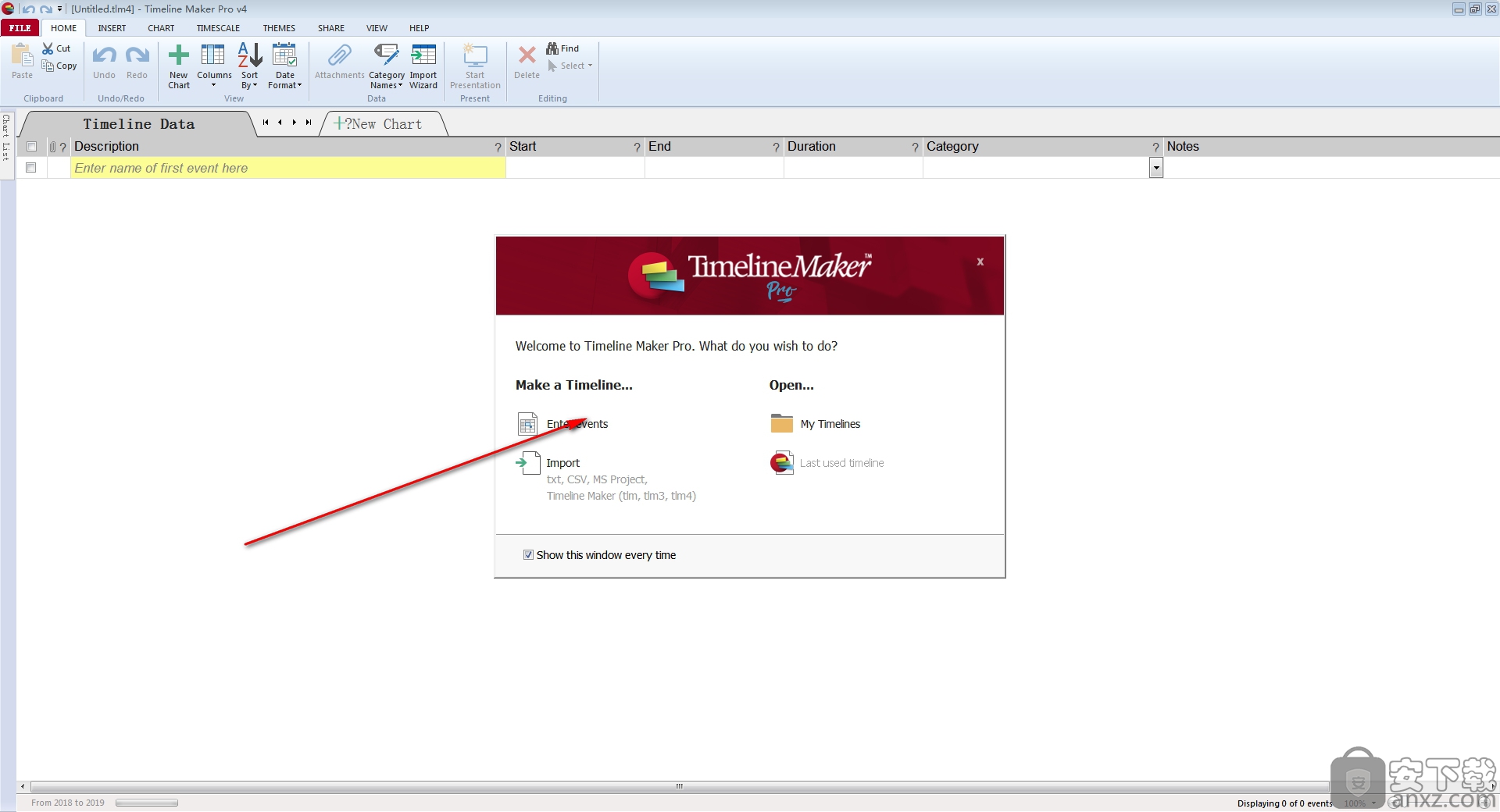Open My Timelines folder link
The width and height of the screenshot is (1500, 812).
pos(816,424)
